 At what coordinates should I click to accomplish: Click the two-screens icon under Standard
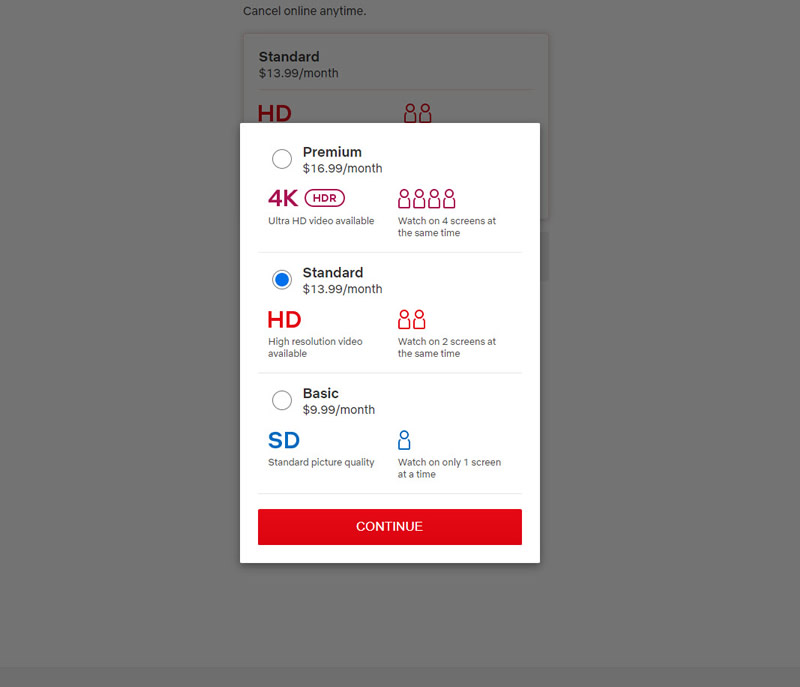coord(411,319)
